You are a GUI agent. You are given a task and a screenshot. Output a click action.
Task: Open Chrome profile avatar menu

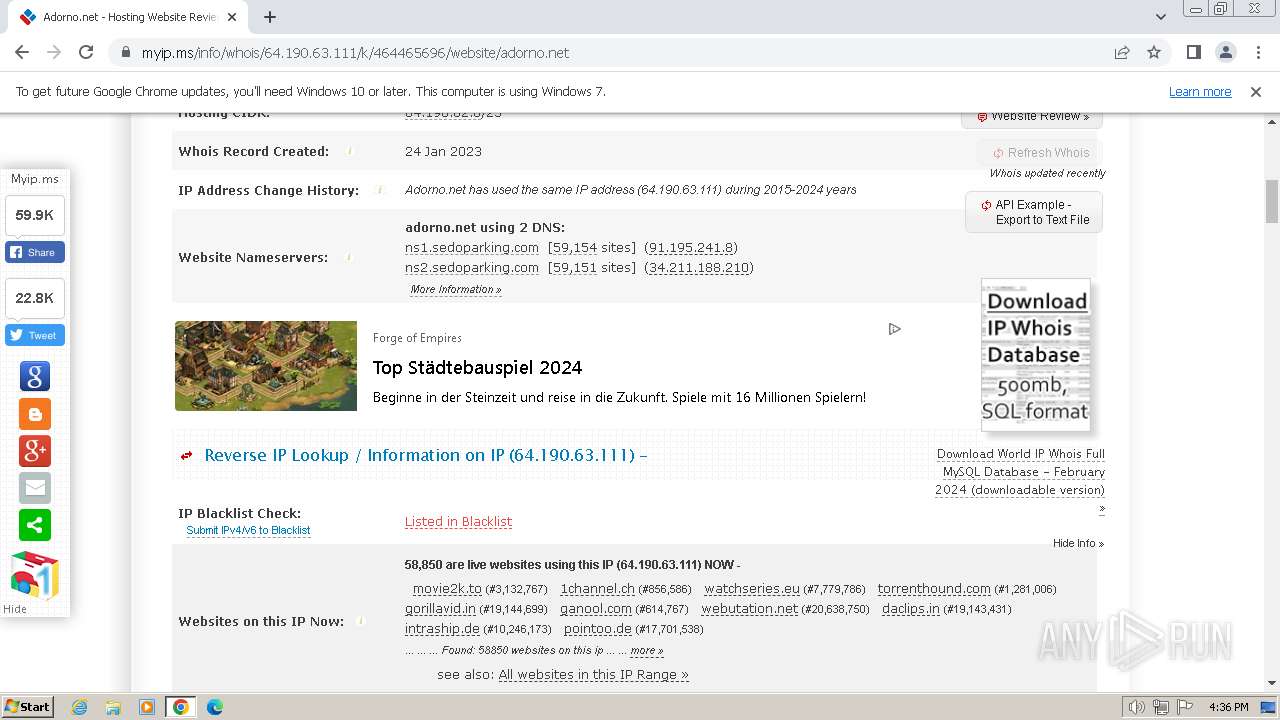[1226, 52]
